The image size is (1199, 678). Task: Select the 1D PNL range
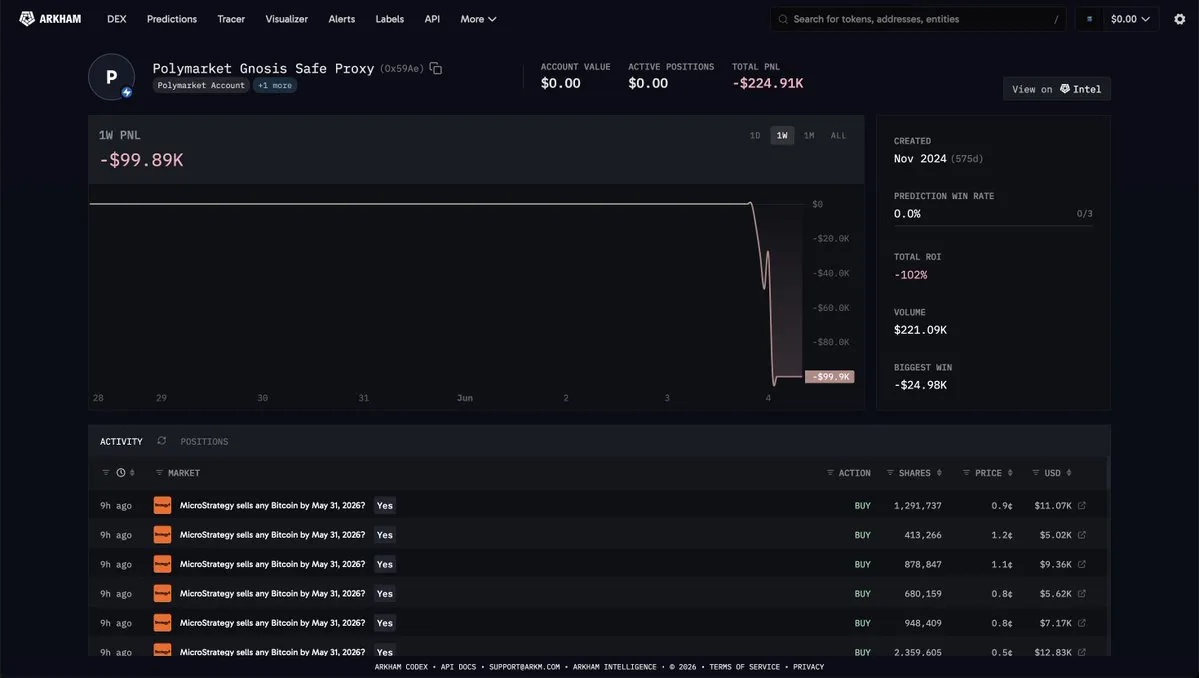[x=755, y=135]
